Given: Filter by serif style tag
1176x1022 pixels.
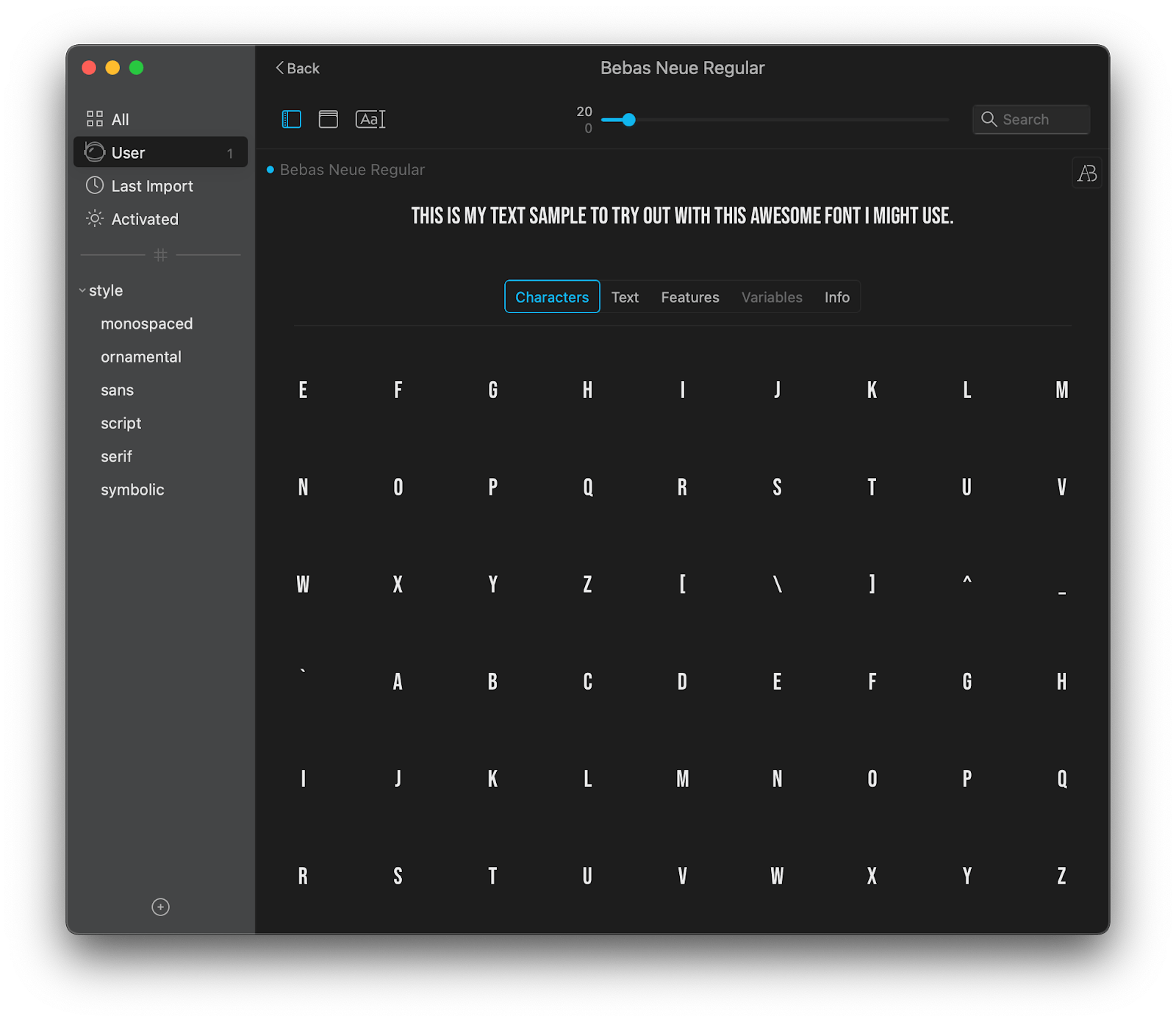Looking at the screenshot, I should (x=117, y=456).
